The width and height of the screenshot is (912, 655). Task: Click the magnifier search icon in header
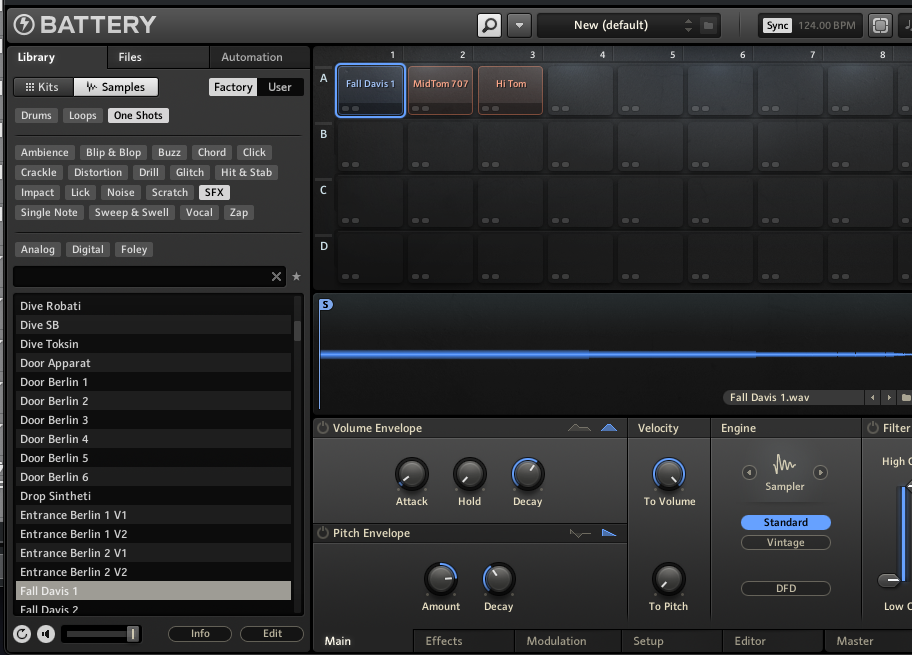coord(489,26)
